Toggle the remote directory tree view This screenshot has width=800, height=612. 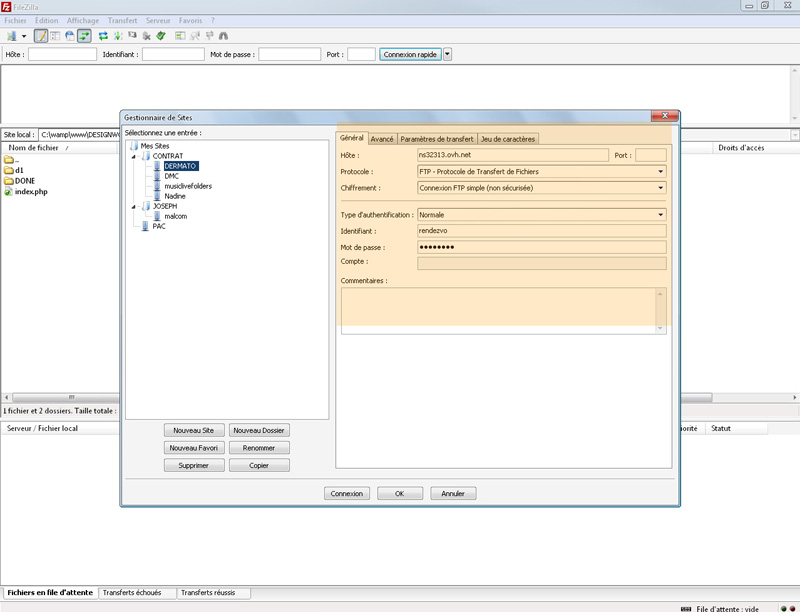[69, 36]
